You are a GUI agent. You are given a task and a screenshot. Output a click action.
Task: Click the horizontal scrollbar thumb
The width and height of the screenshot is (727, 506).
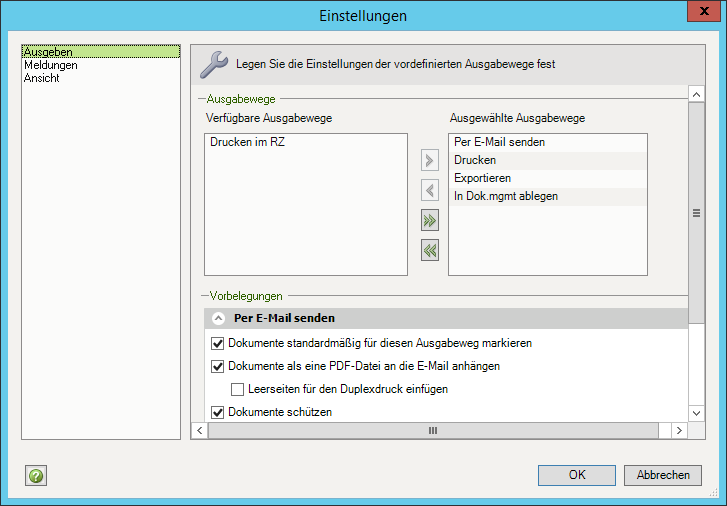coord(433,430)
